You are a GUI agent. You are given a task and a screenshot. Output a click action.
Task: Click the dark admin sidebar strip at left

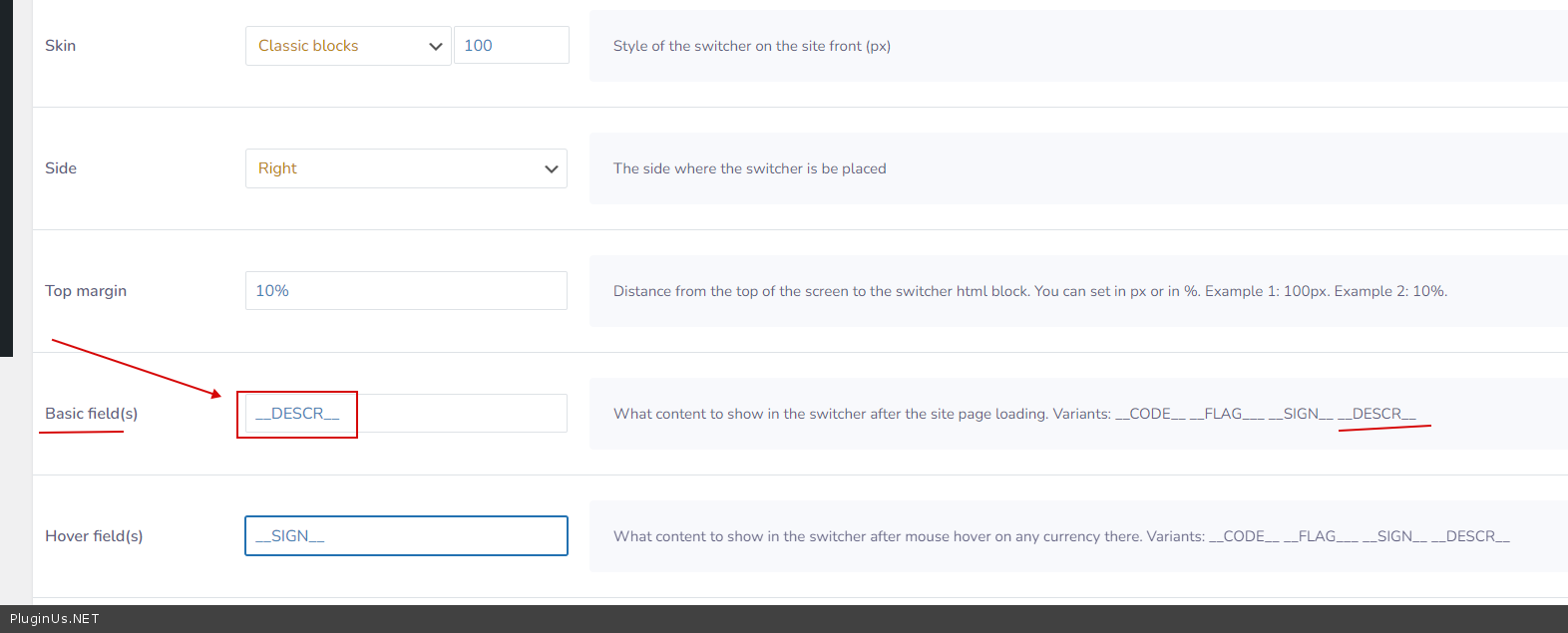[x=6, y=179]
